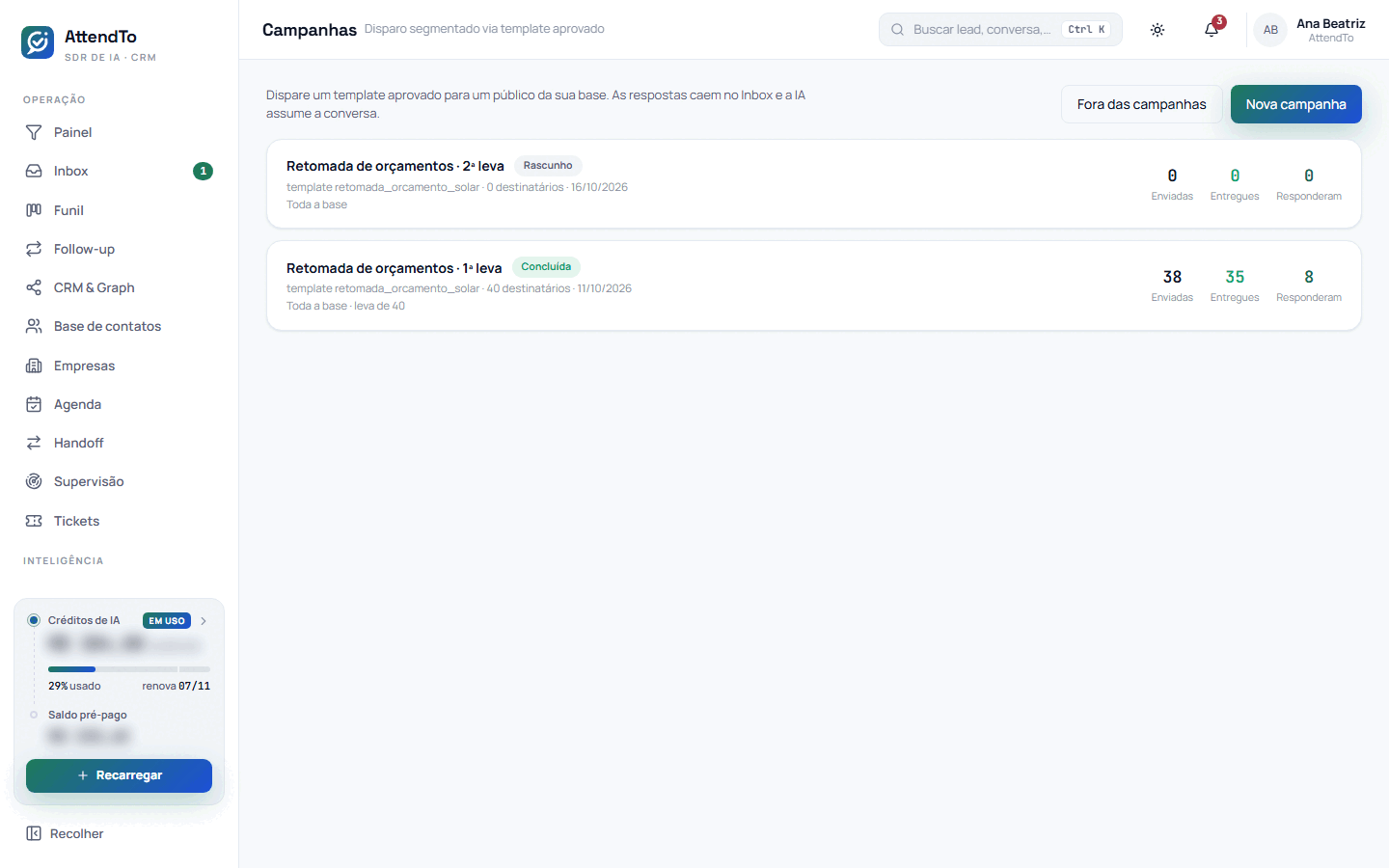The height and width of the screenshot is (868, 1389).
Task: Open the Inbox tray icon
Action: (34, 171)
